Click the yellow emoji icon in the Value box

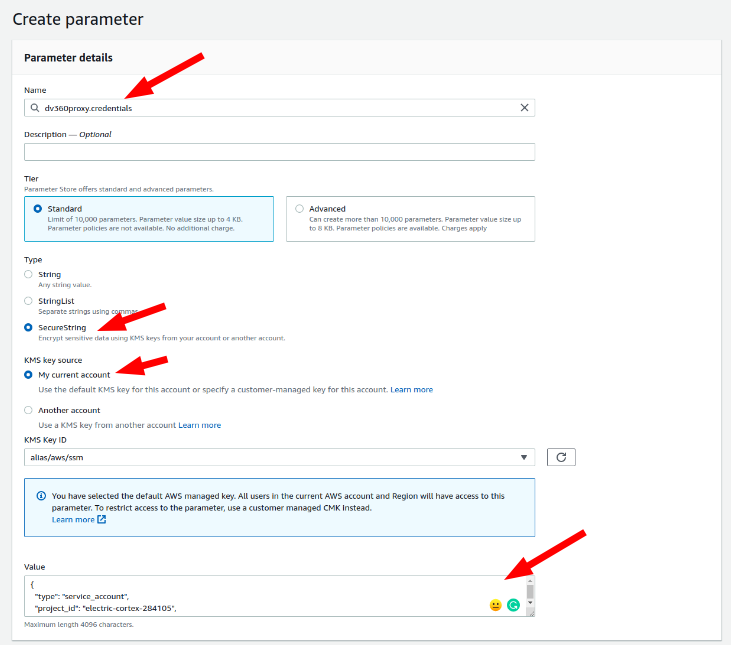(x=496, y=605)
